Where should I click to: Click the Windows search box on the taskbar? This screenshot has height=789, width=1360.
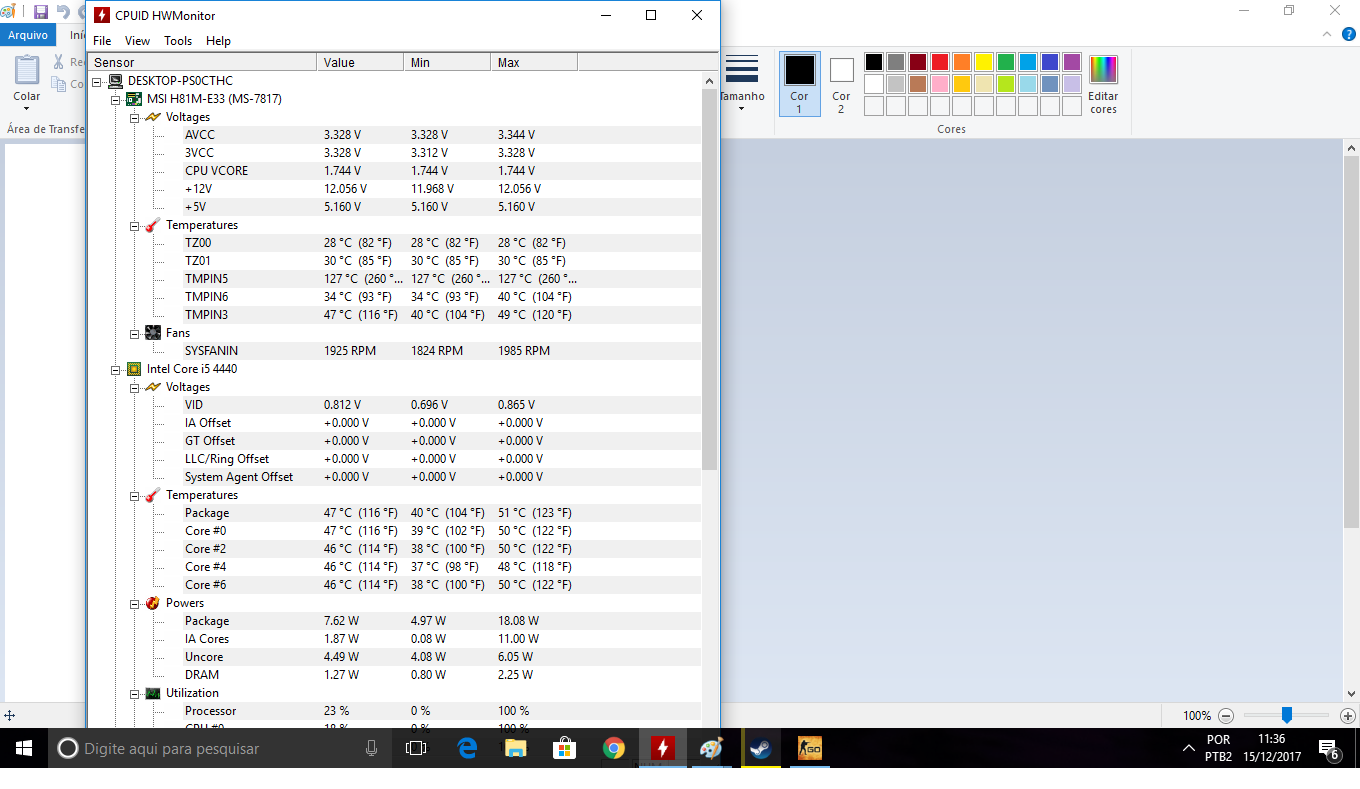click(x=220, y=748)
